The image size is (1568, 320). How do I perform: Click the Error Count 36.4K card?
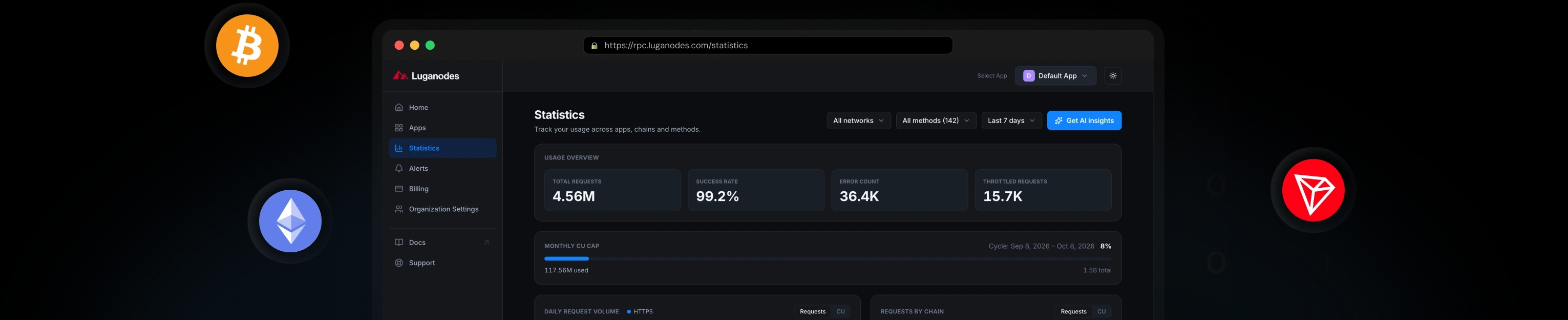(900, 190)
